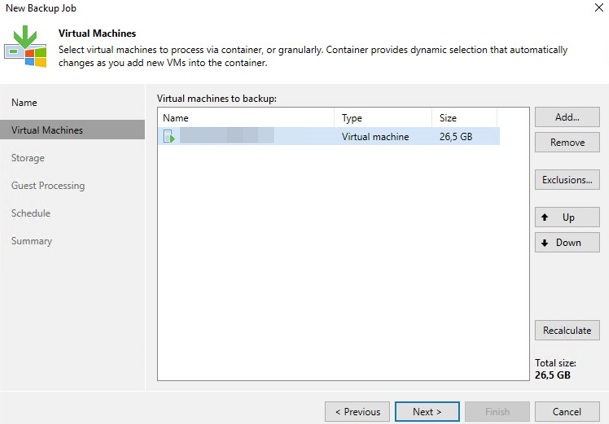This screenshot has height=424, width=609.
Task: Cancel the backup job wizard
Action: (567, 411)
